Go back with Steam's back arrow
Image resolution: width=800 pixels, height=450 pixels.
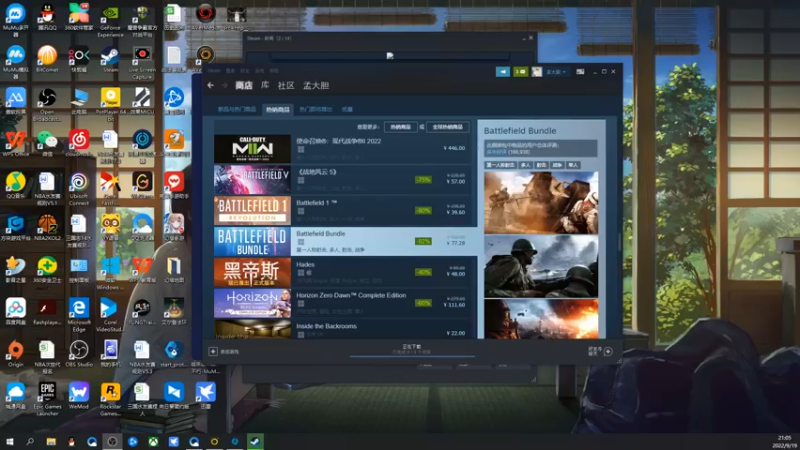(211, 86)
